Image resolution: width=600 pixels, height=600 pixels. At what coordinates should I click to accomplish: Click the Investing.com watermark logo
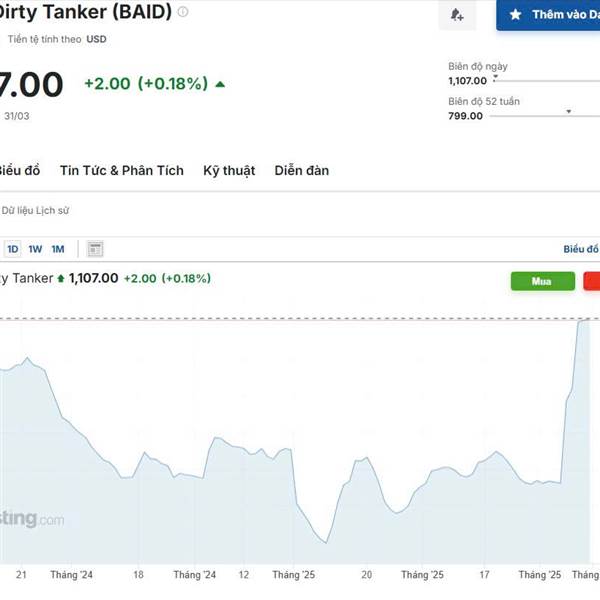[31, 519]
